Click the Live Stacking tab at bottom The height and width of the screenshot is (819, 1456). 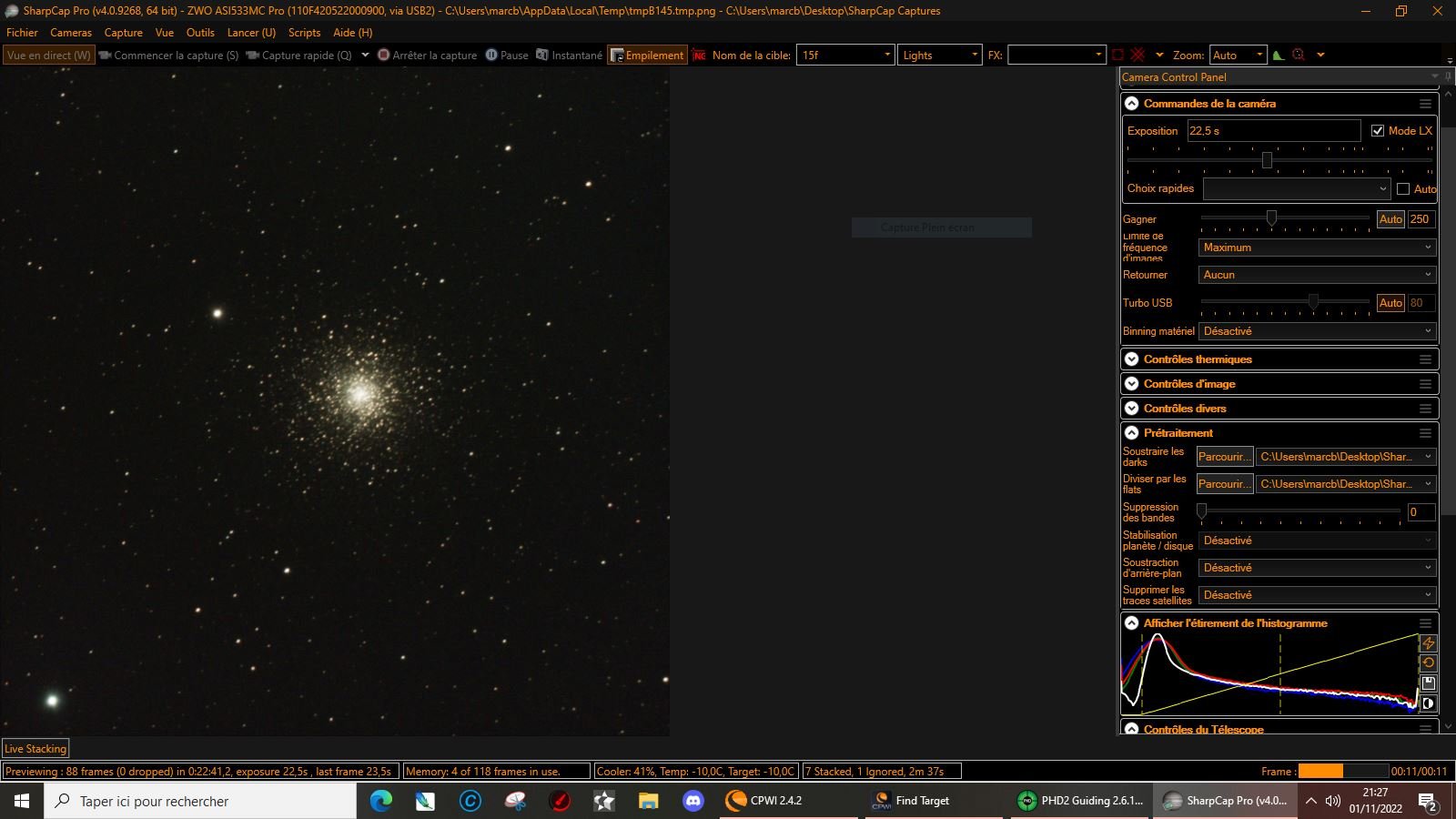click(35, 749)
